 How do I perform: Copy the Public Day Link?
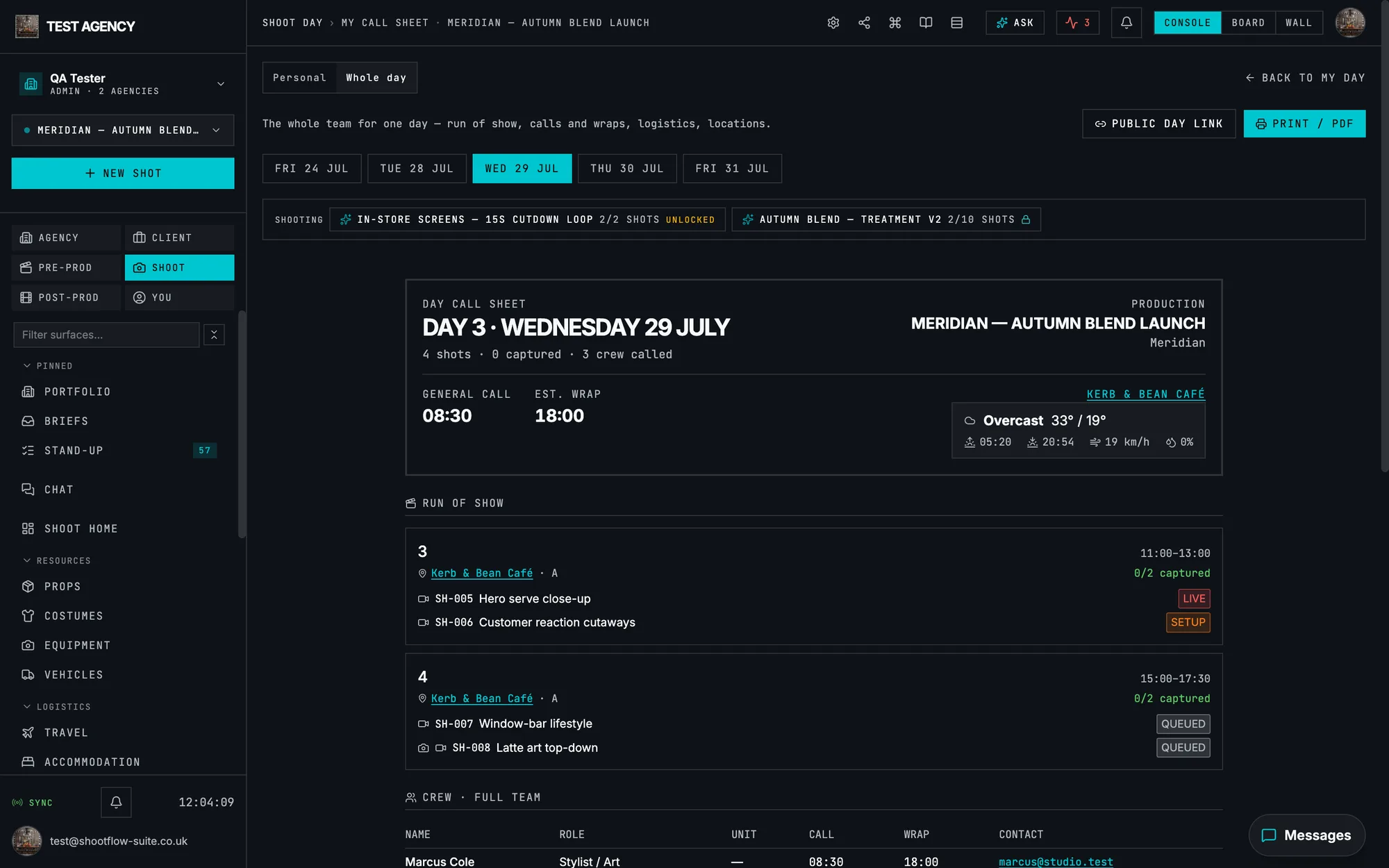pos(1158,124)
